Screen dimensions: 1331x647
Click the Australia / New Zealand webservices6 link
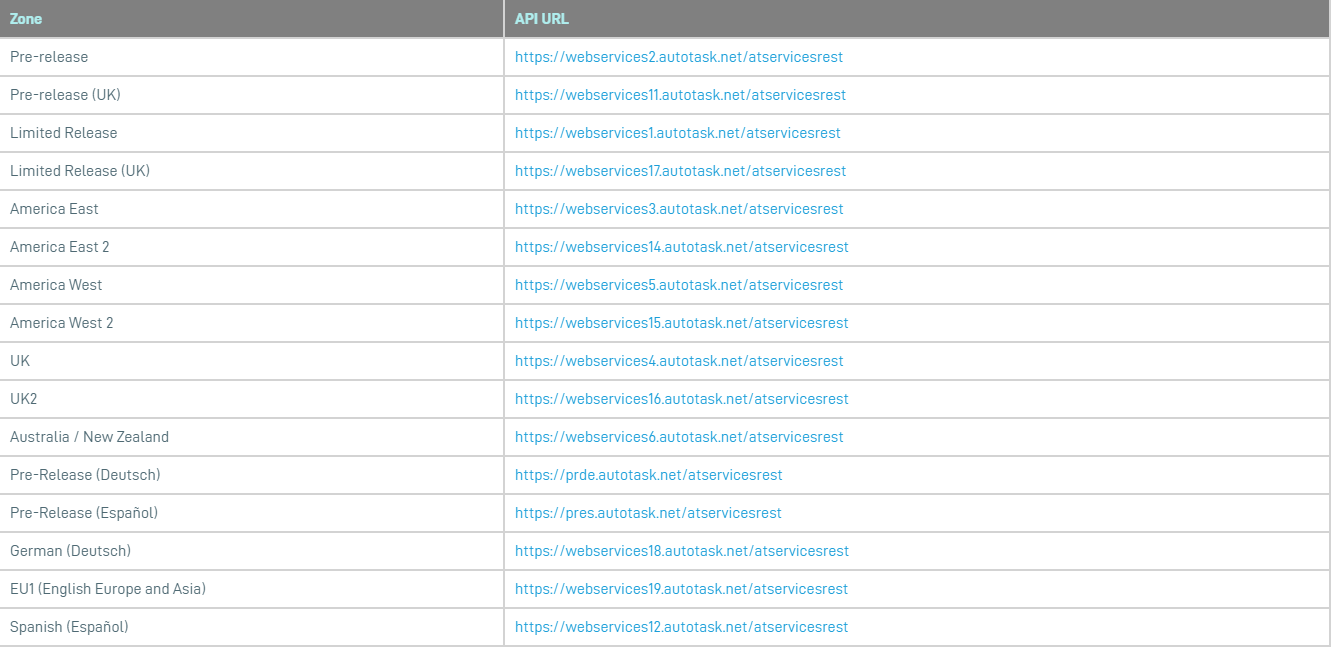tap(679, 437)
